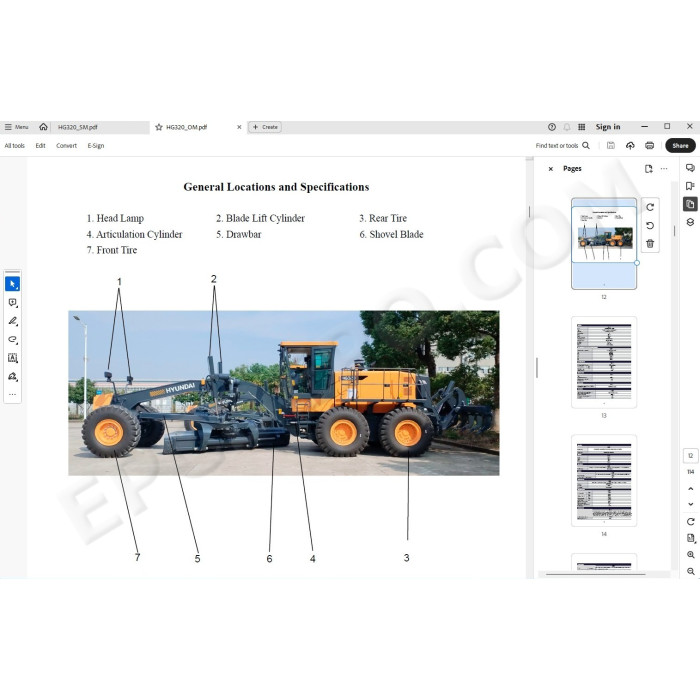Select the Draw freehand loop tool

(12, 340)
